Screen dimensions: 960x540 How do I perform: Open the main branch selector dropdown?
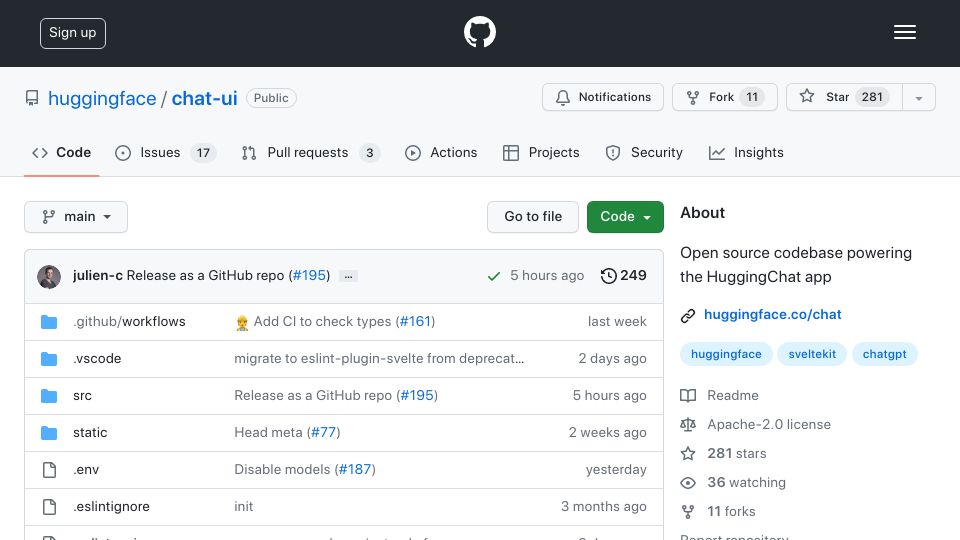click(x=76, y=217)
